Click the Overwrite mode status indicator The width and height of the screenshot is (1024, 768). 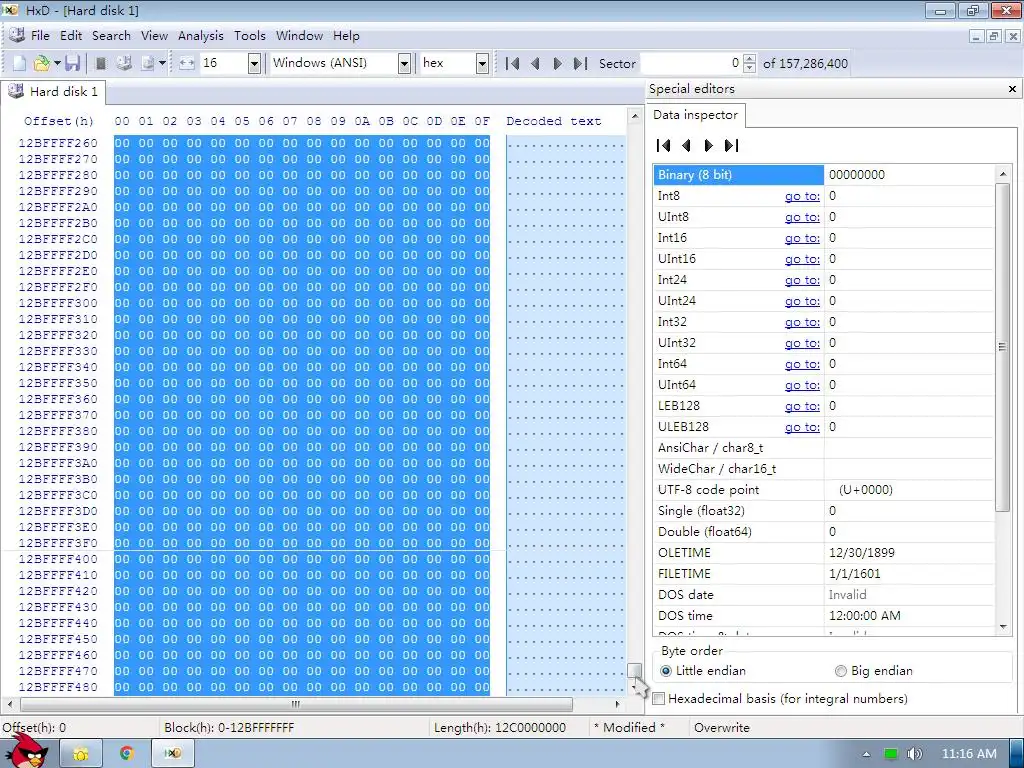722,728
